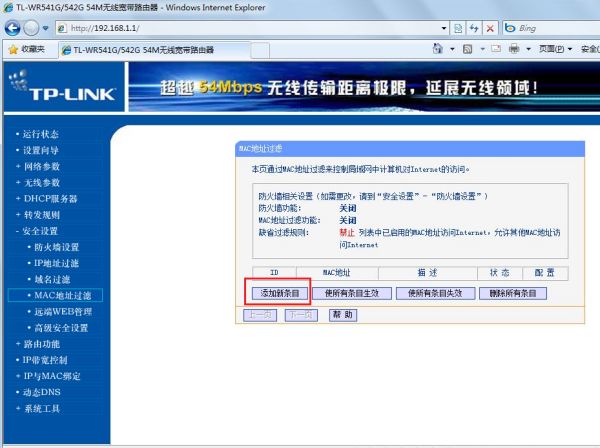Image resolution: width=600 pixels, height=448 pixels.
Task: Click the 配置 column header
Action: coord(544,272)
